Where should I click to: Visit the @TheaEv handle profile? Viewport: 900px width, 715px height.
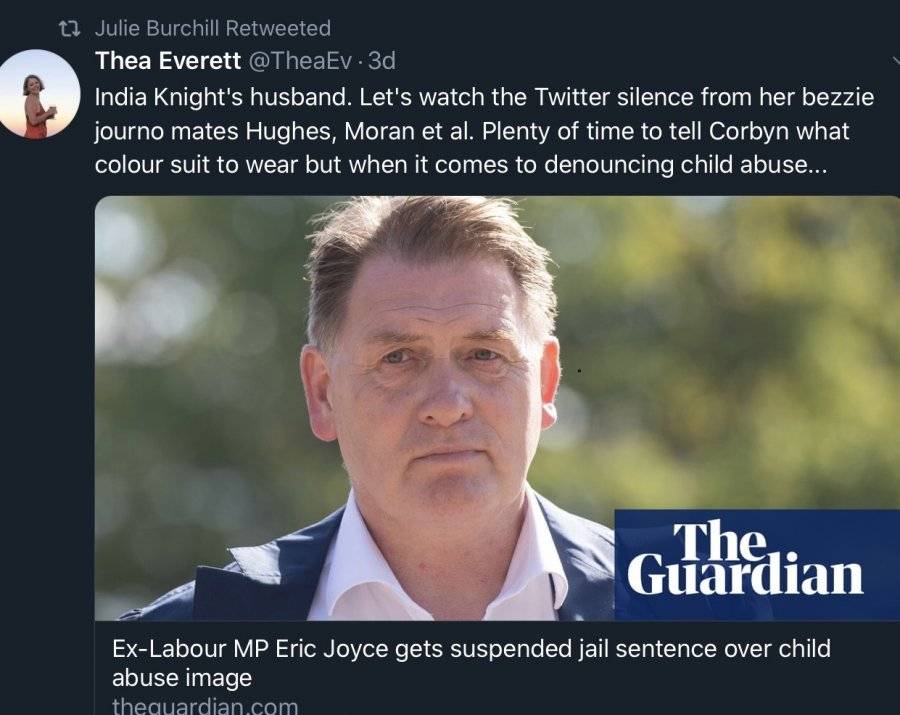tap(300, 60)
